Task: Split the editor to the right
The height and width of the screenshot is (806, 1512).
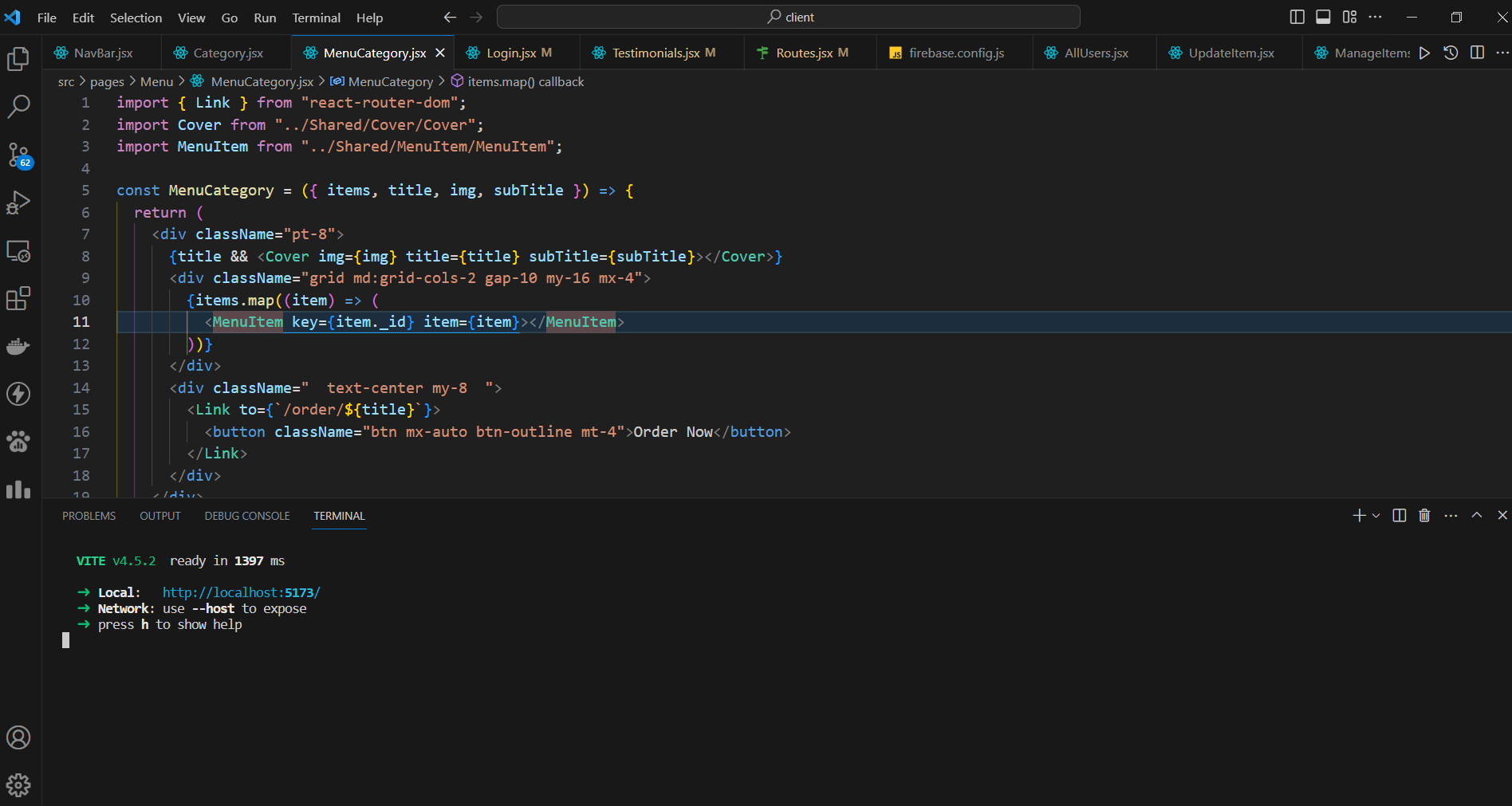Action: click(x=1477, y=53)
